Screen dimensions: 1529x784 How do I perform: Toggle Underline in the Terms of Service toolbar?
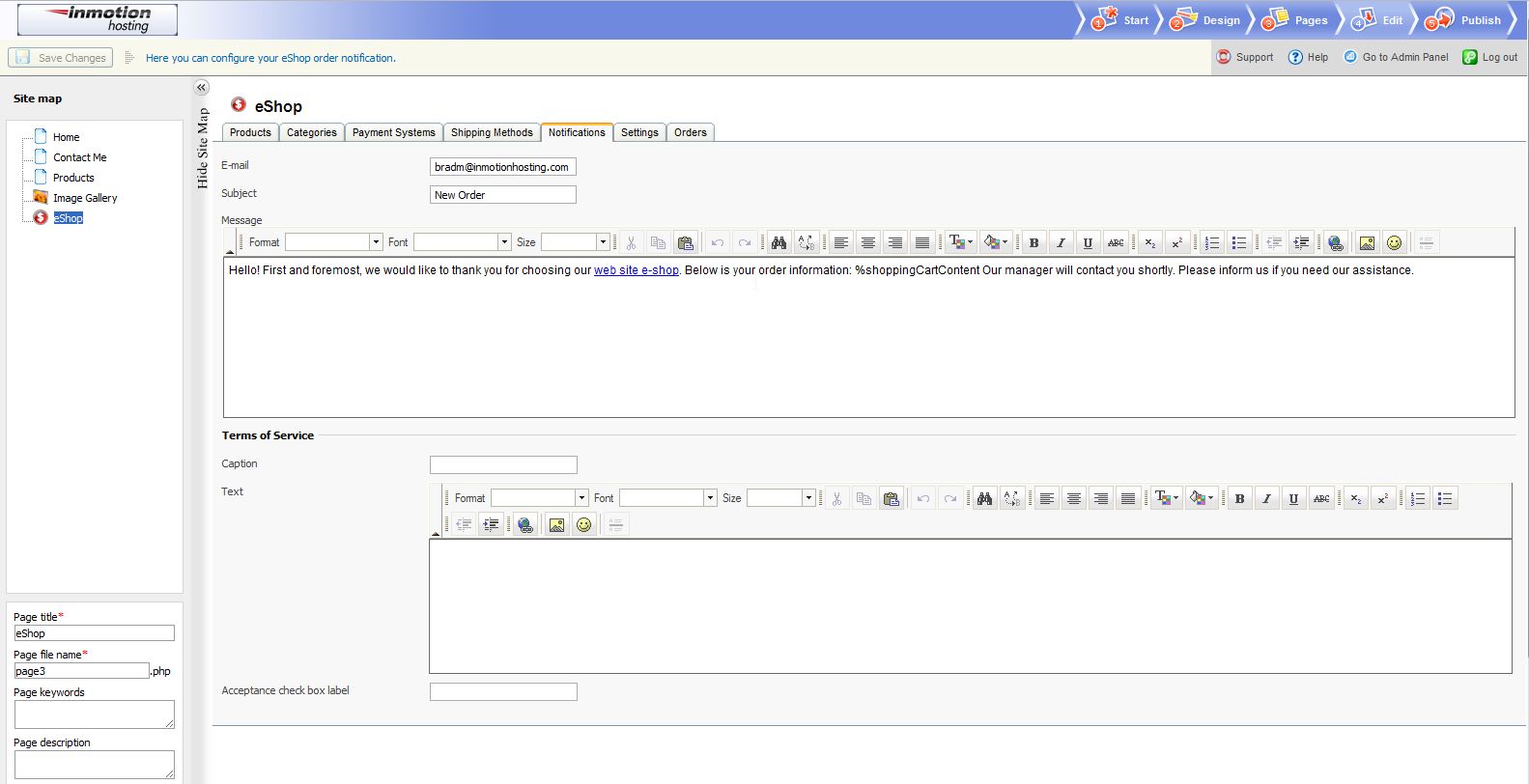coord(1293,498)
